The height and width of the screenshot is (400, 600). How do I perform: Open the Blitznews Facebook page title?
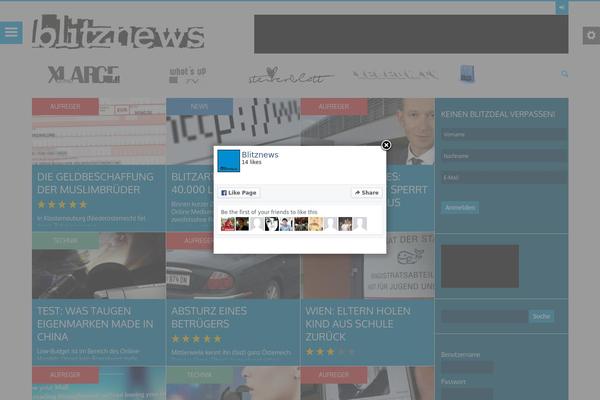coord(260,155)
